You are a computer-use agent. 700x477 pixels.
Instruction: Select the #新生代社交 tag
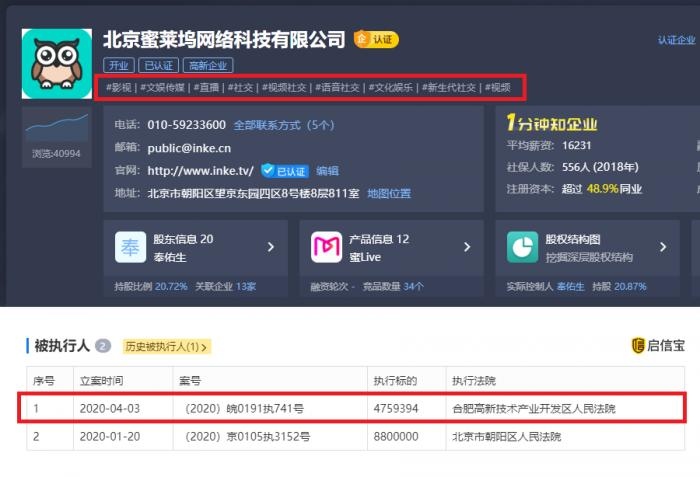pos(447,88)
